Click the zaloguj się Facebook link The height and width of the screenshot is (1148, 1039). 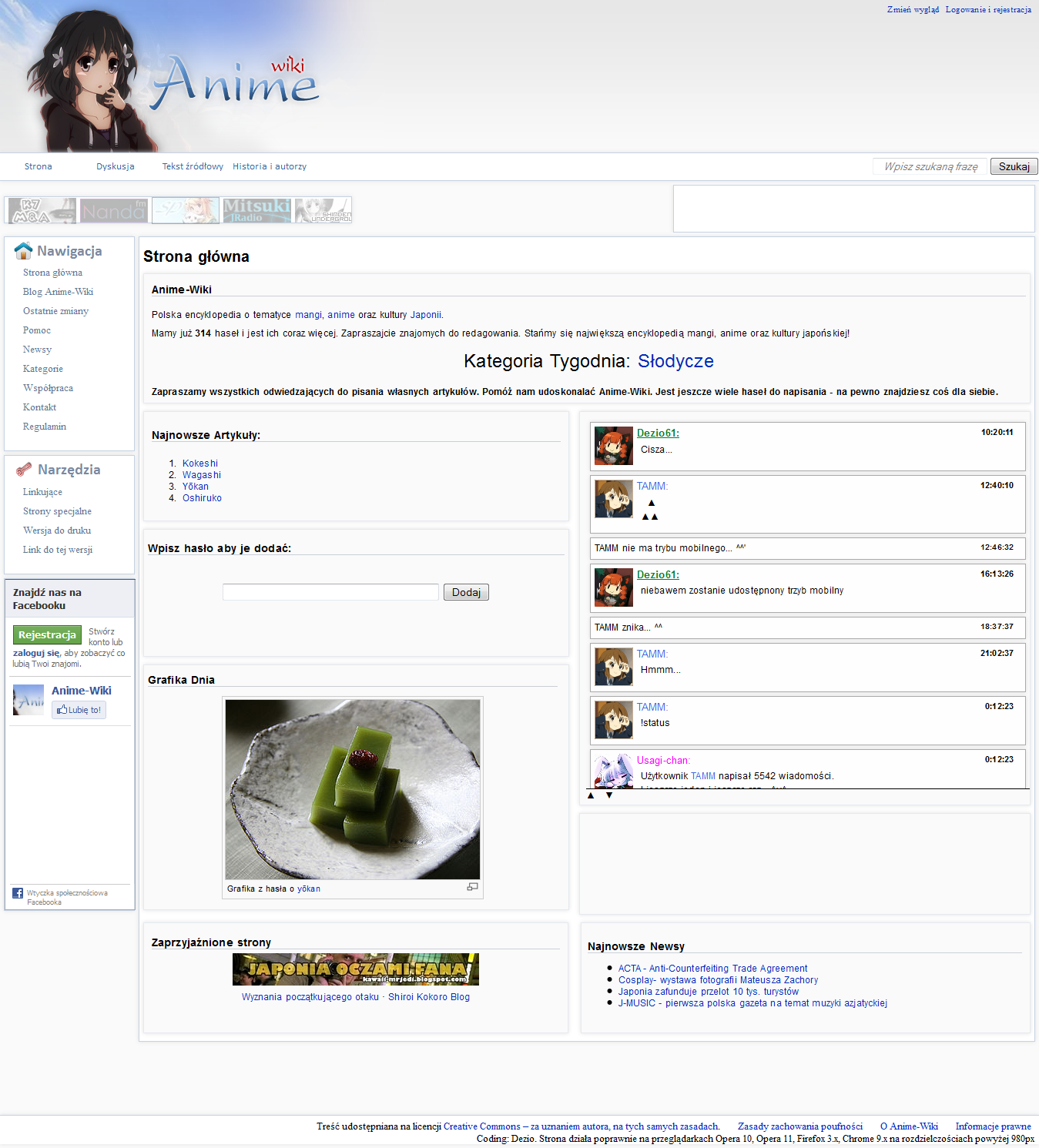[x=36, y=653]
